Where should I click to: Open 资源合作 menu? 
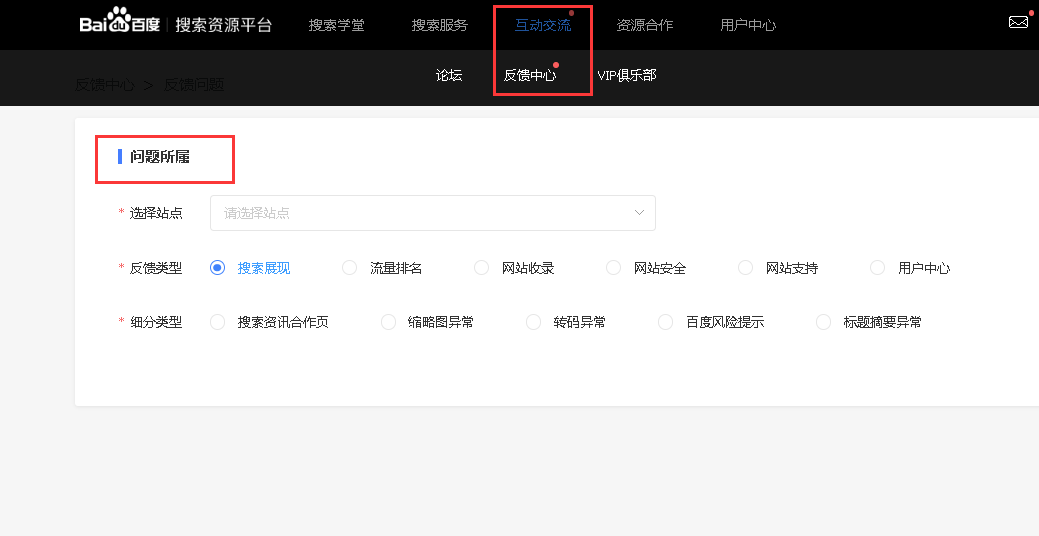[x=645, y=25]
